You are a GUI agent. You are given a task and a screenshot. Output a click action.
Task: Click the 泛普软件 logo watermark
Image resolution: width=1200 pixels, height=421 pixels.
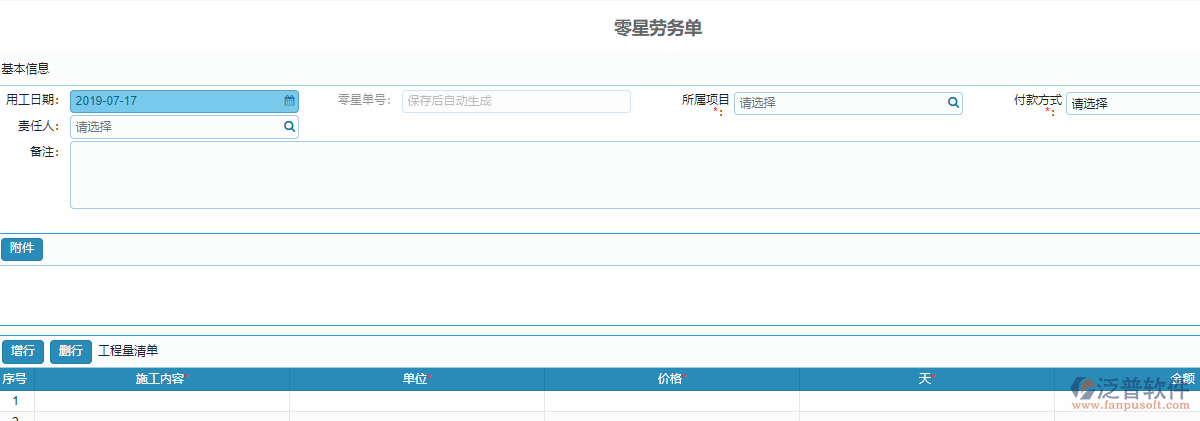pyautogui.click(x=1132, y=394)
